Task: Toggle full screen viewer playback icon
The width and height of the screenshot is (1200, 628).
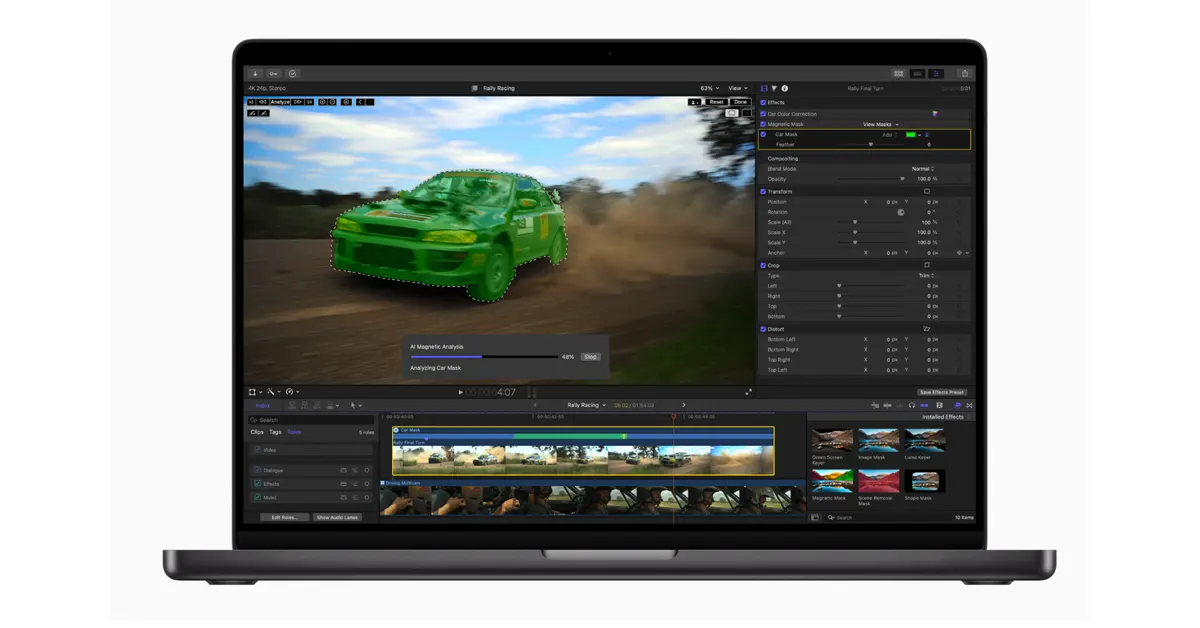Action: click(x=748, y=392)
